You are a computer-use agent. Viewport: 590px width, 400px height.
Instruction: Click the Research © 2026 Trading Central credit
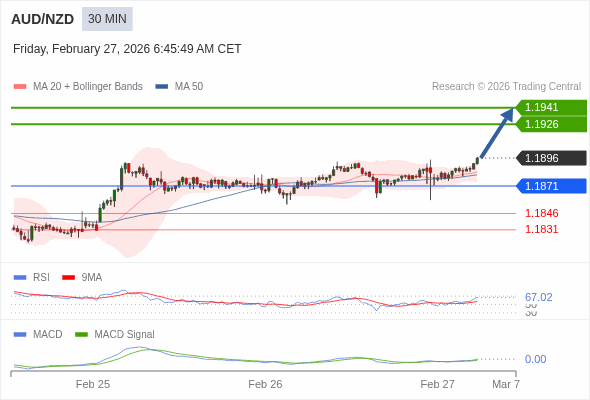click(506, 87)
